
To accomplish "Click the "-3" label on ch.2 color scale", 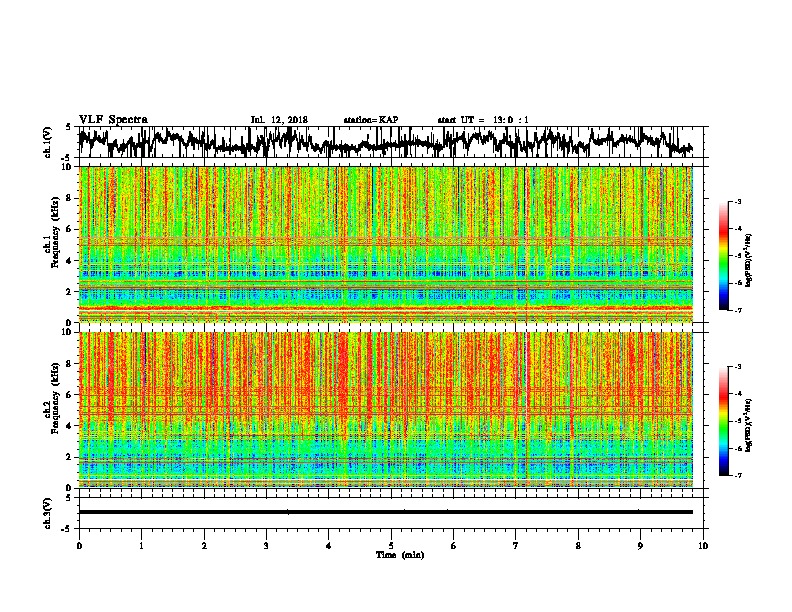I will [x=737, y=367].
